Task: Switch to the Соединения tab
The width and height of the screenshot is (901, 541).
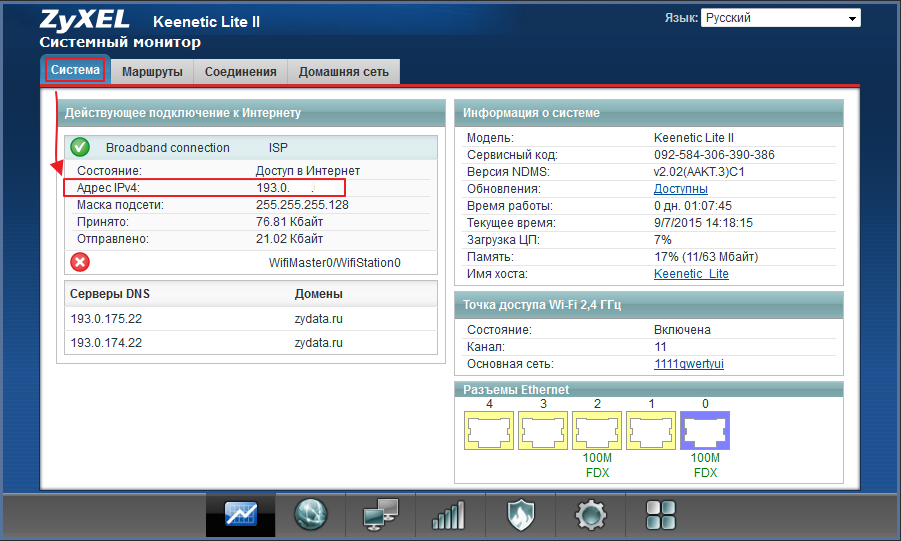Action: coord(241,72)
